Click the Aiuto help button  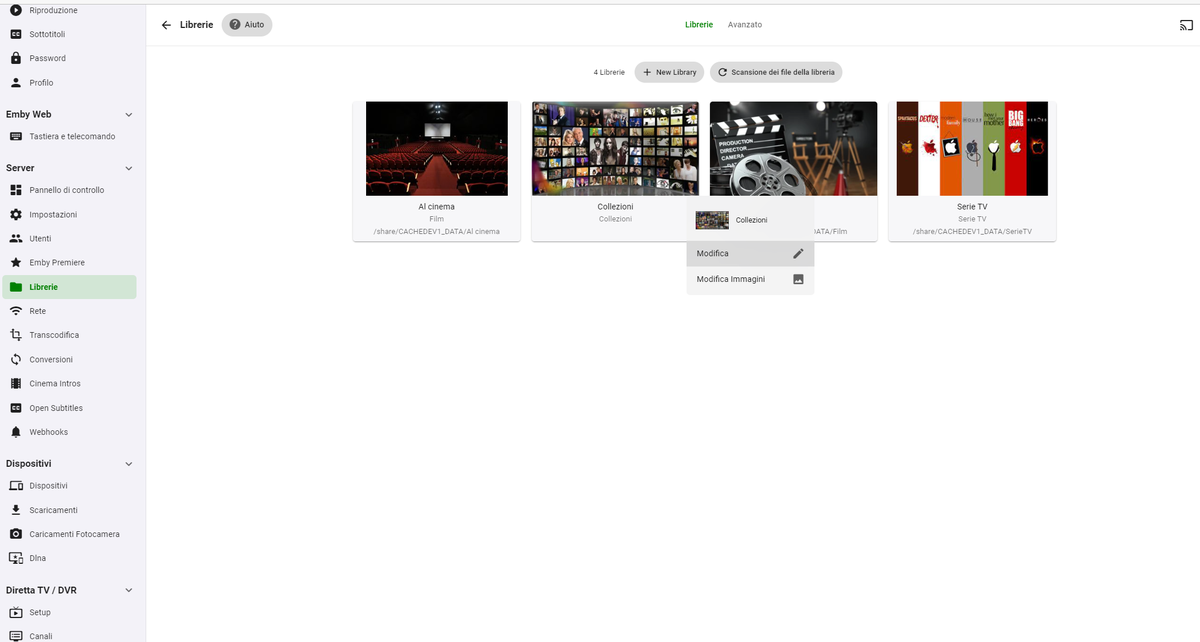247,25
